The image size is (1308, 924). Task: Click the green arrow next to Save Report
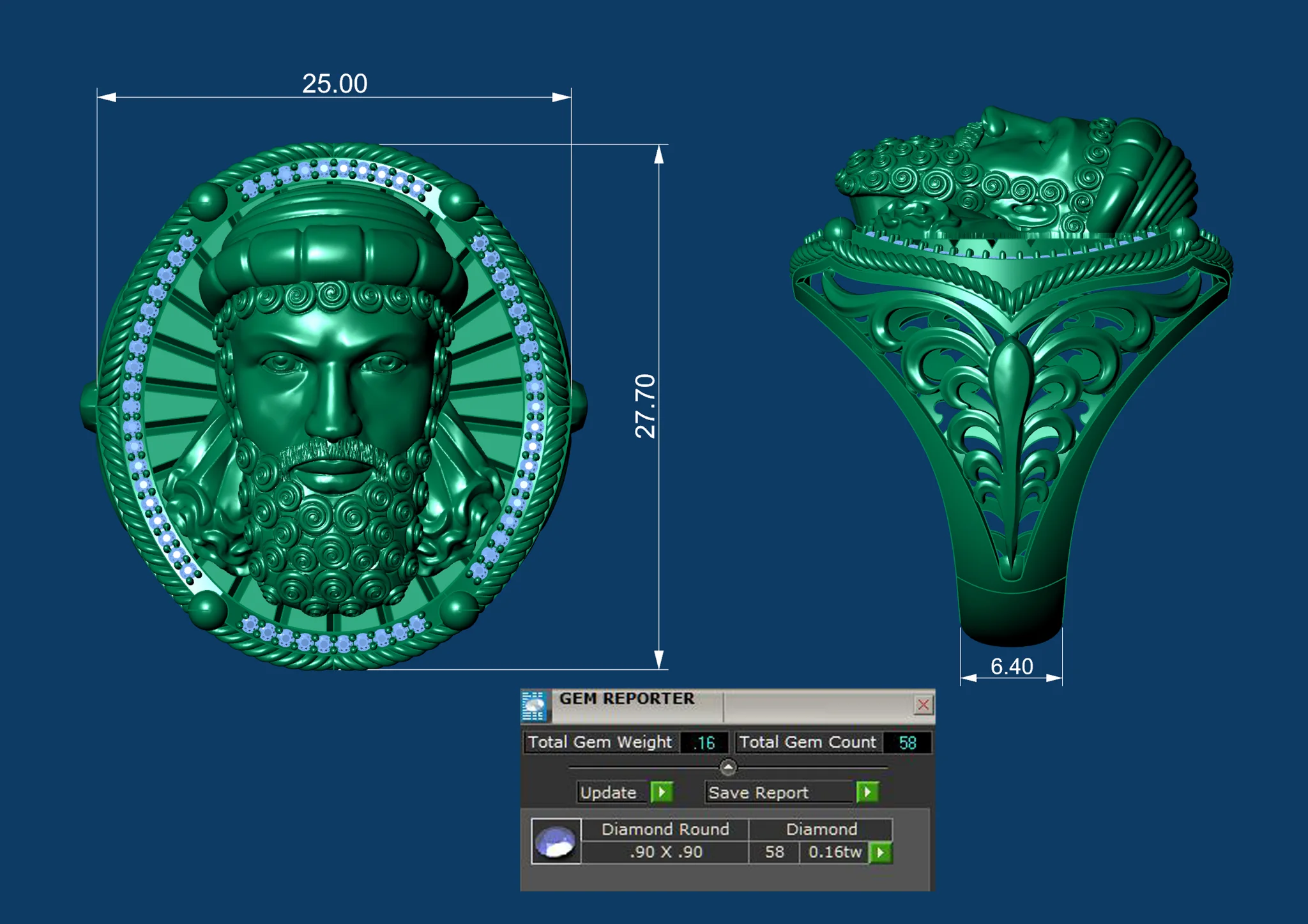pyautogui.click(x=867, y=792)
